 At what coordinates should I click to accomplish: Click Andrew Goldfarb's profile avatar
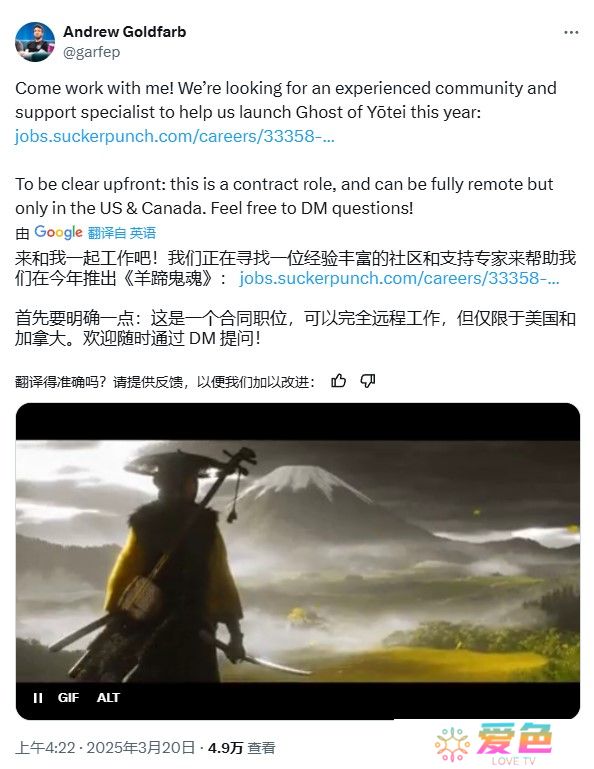coord(35,42)
